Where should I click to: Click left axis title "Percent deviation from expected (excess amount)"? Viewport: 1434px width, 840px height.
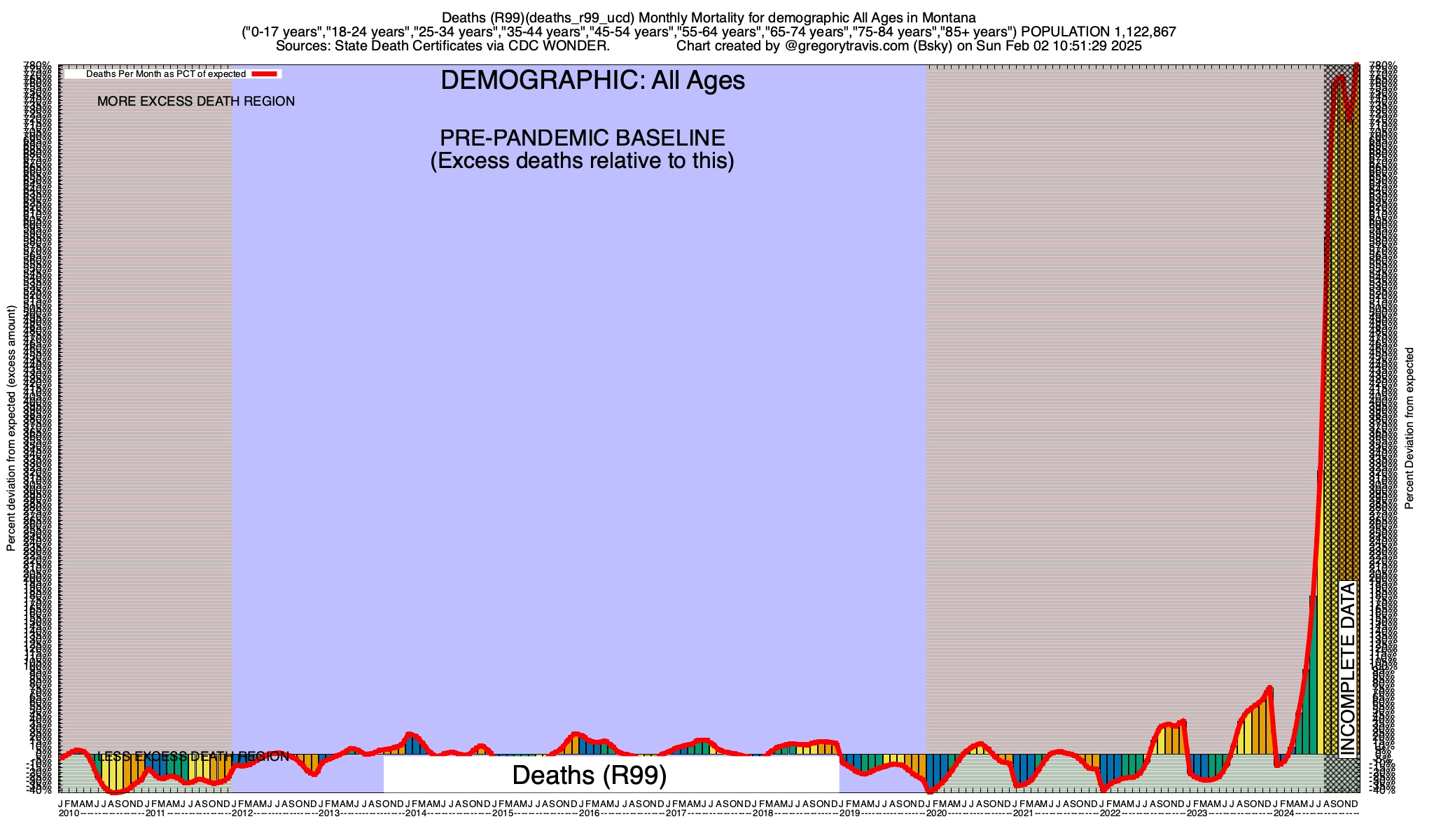coord(11,428)
